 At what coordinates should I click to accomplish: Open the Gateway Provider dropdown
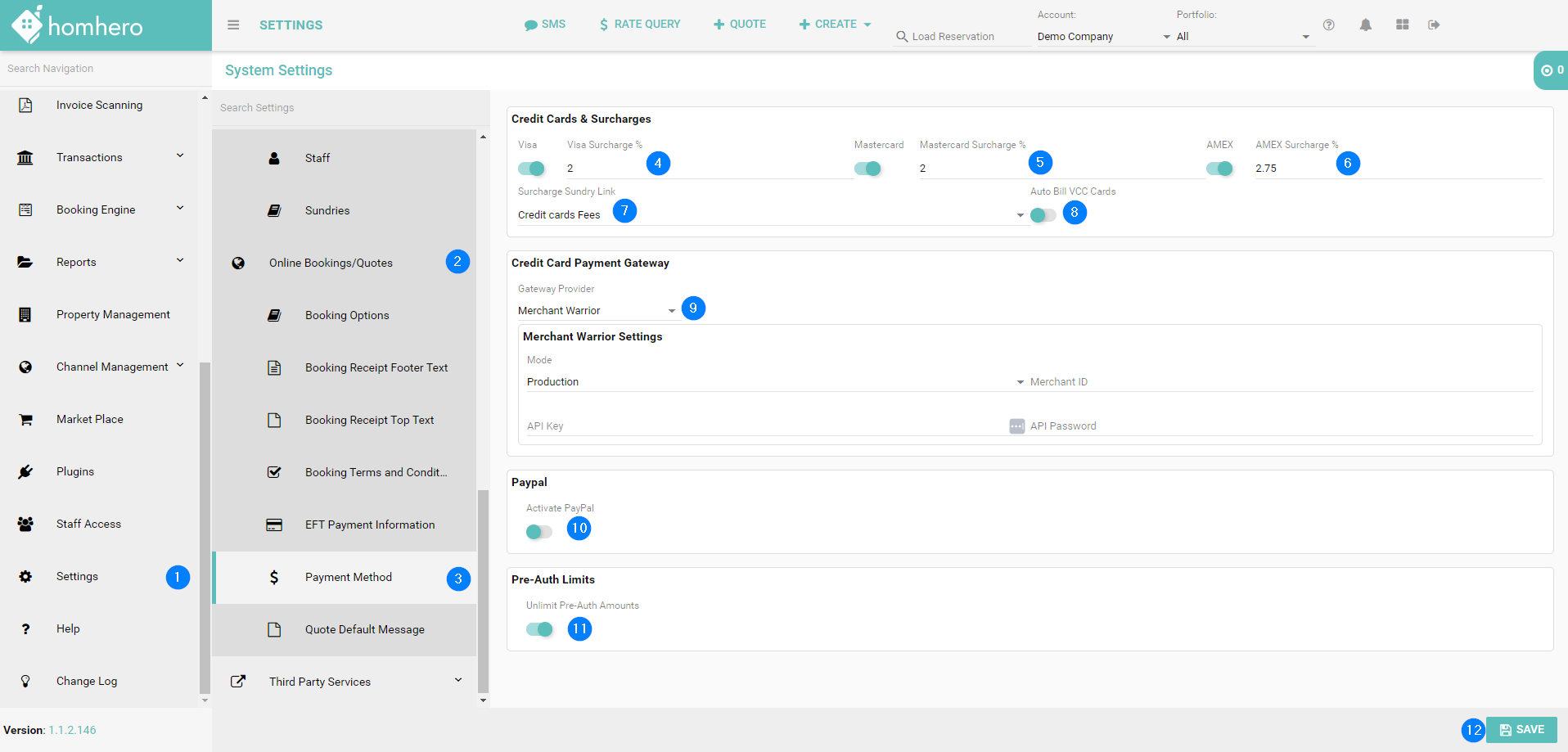[597, 311]
